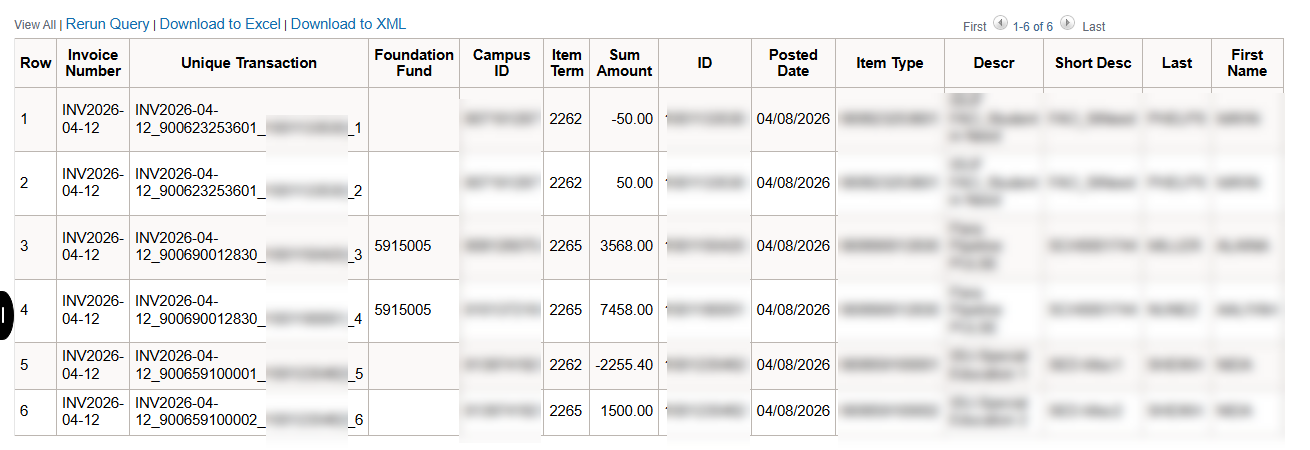Click the next page arrow icon
Viewport: 1310px width, 450px height.
pyautogui.click(x=1067, y=24)
